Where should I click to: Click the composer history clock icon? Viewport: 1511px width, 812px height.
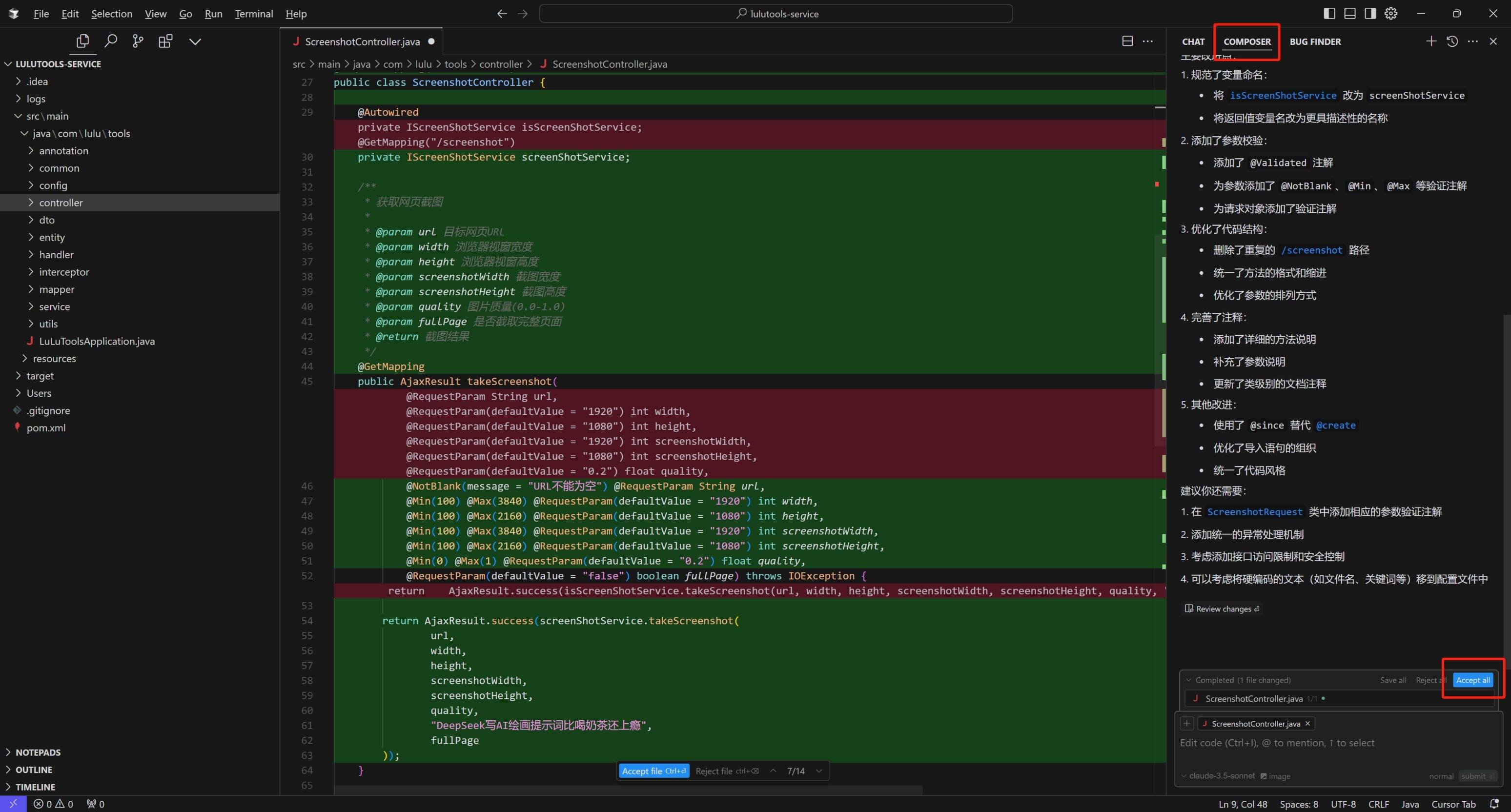(x=1452, y=41)
